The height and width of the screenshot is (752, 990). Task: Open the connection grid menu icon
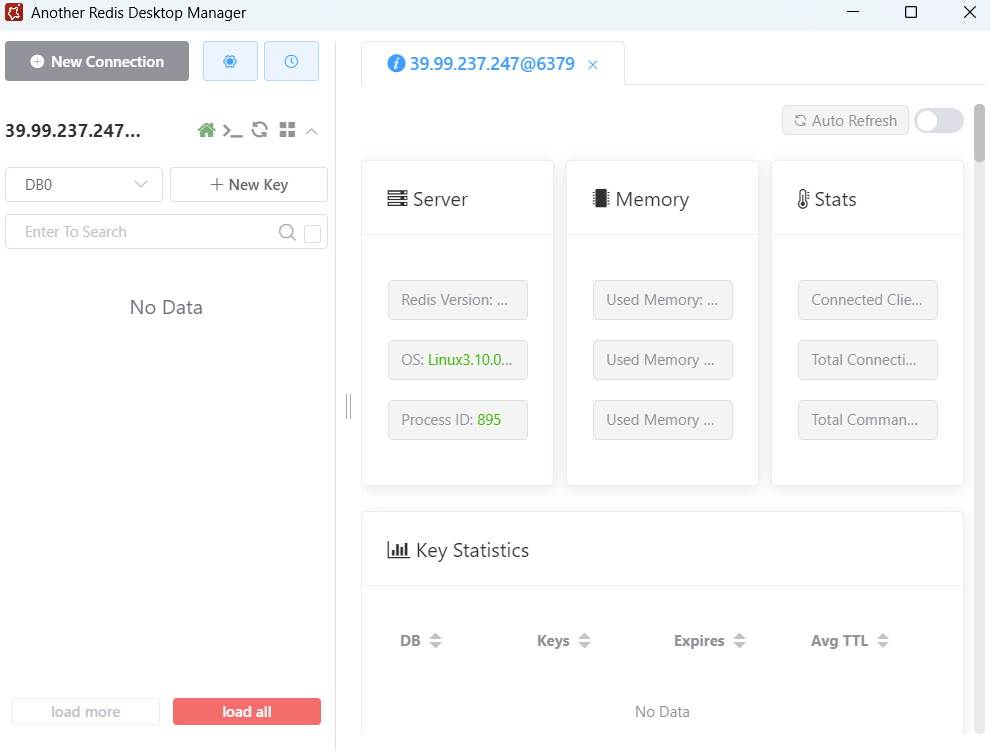tap(287, 130)
